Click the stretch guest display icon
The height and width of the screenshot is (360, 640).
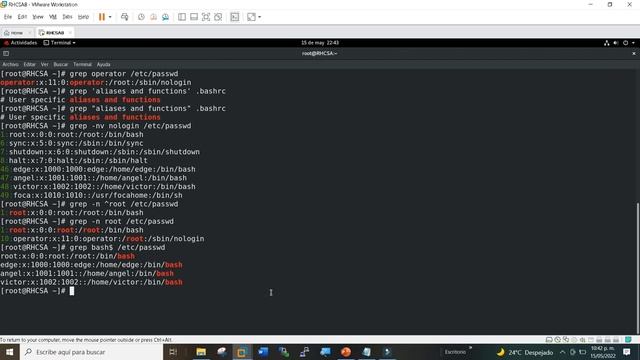coord(251,17)
